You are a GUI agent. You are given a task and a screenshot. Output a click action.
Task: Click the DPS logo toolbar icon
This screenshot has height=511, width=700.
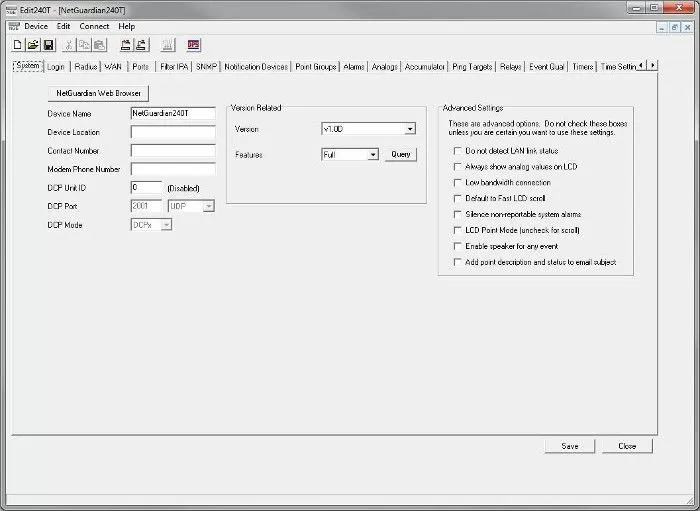194,45
